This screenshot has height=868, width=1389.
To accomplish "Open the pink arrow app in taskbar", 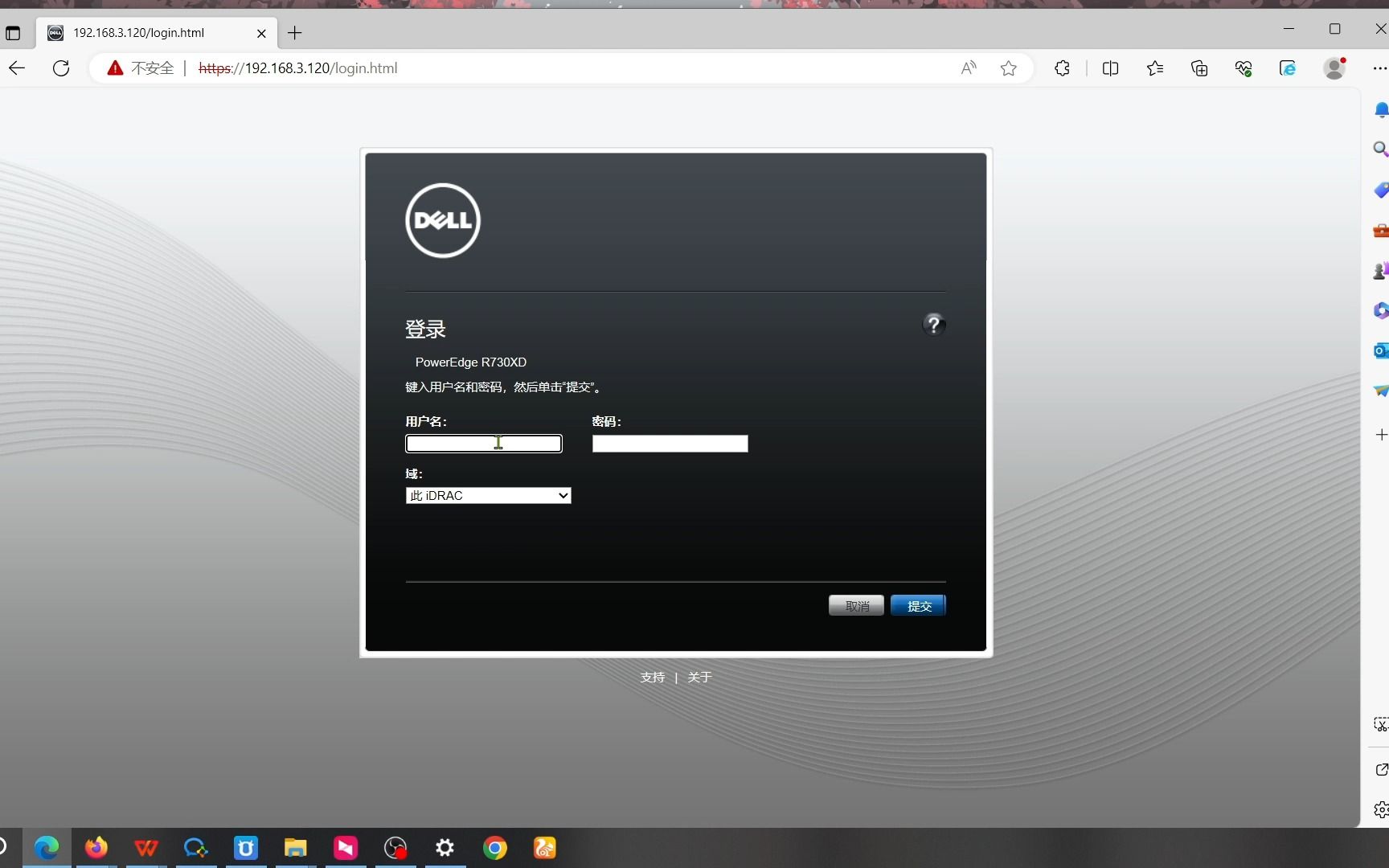I will point(346,848).
